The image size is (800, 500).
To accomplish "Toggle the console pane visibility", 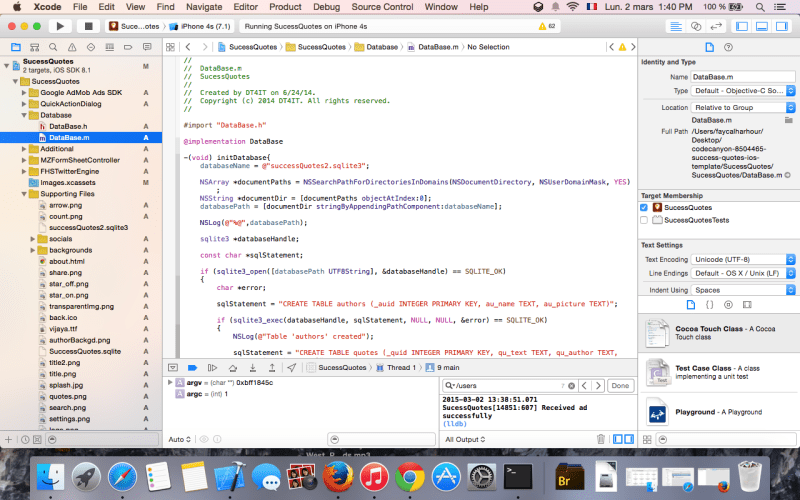I will tap(629, 439).
